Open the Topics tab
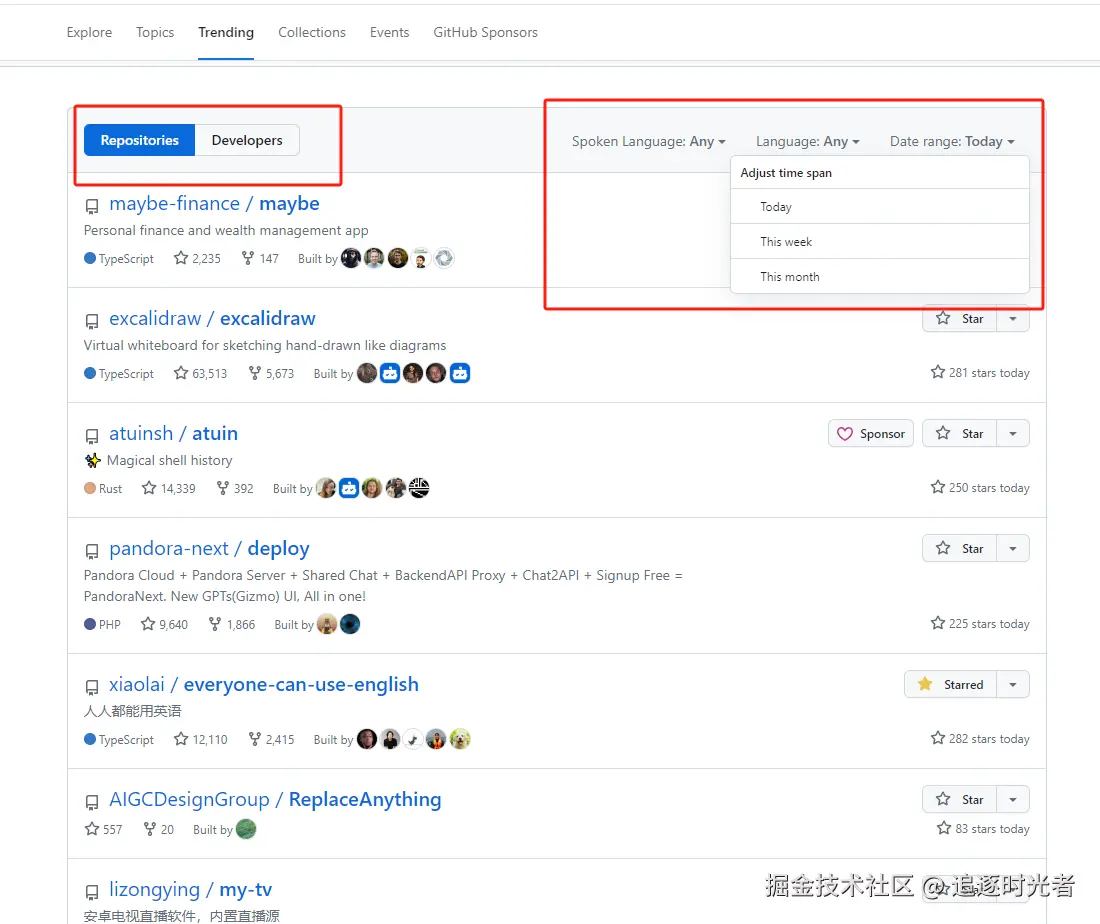1100x924 pixels. tap(155, 32)
